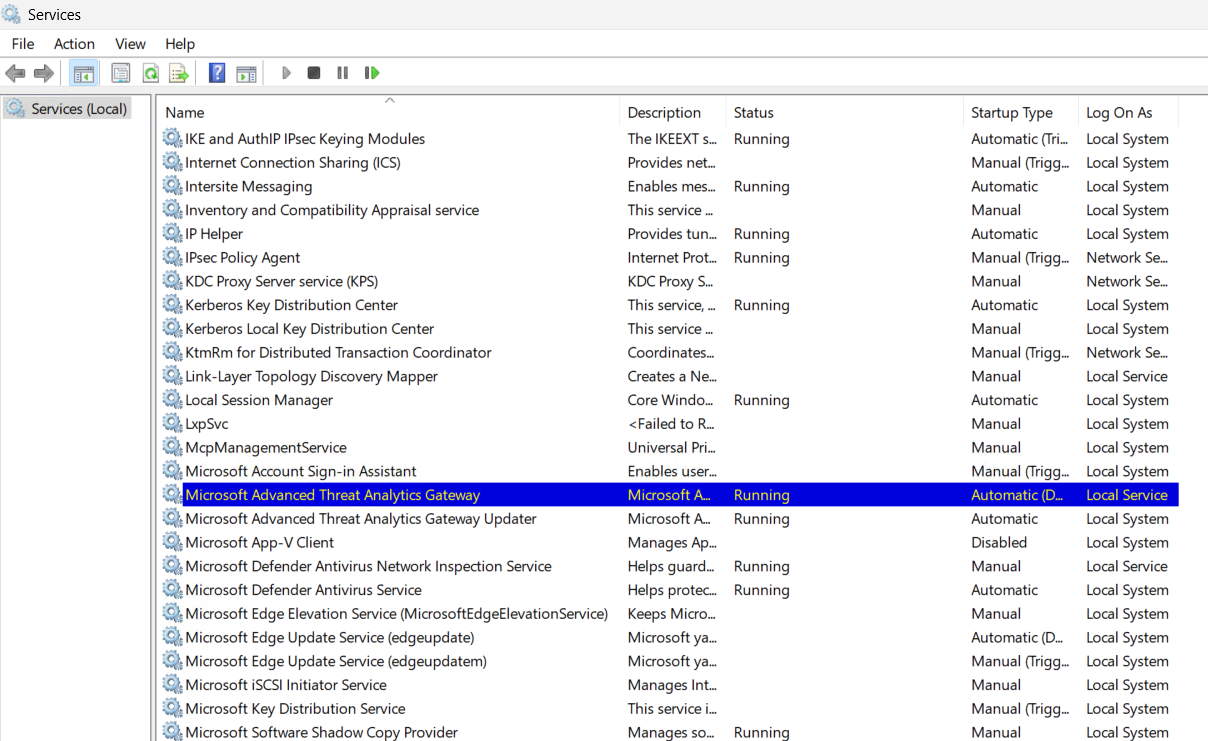
Task: Click the sort arrow above Name column
Action: point(390,100)
